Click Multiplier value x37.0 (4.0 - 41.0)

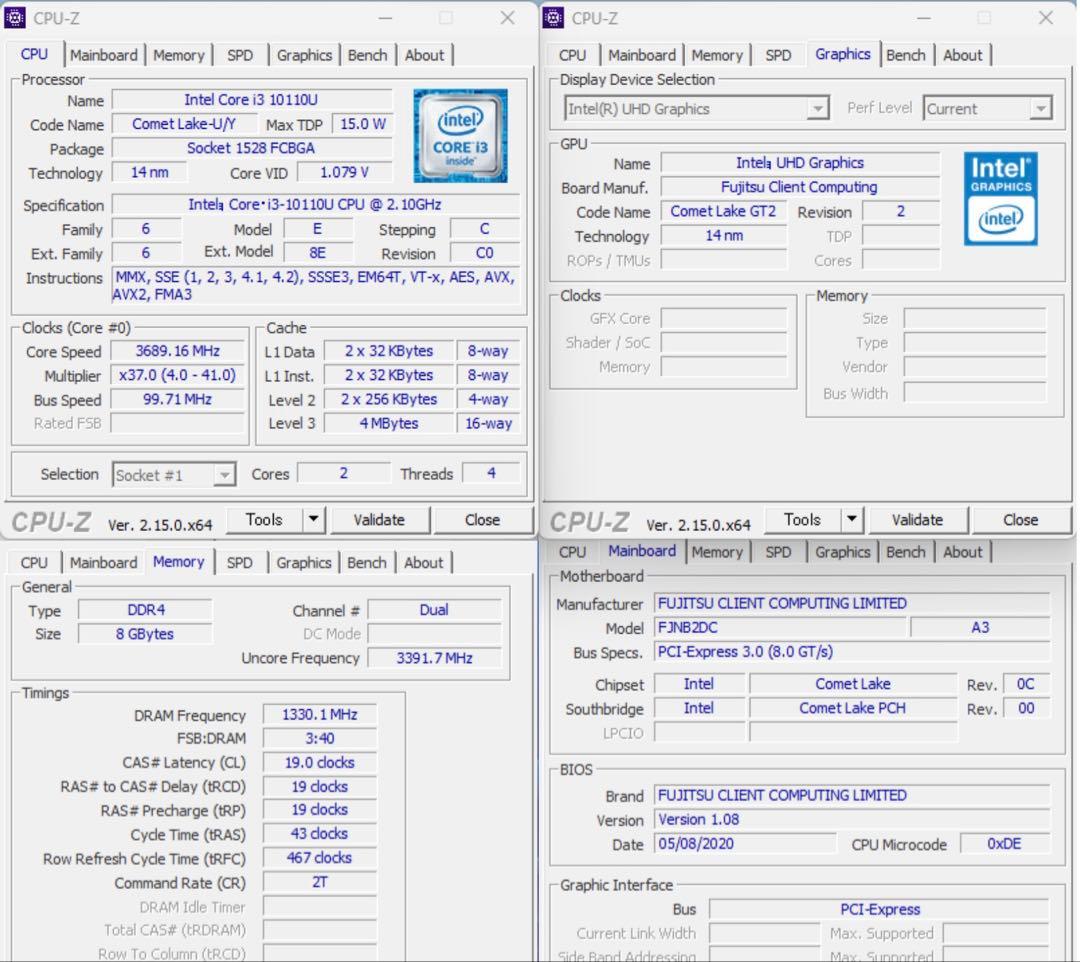177,375
